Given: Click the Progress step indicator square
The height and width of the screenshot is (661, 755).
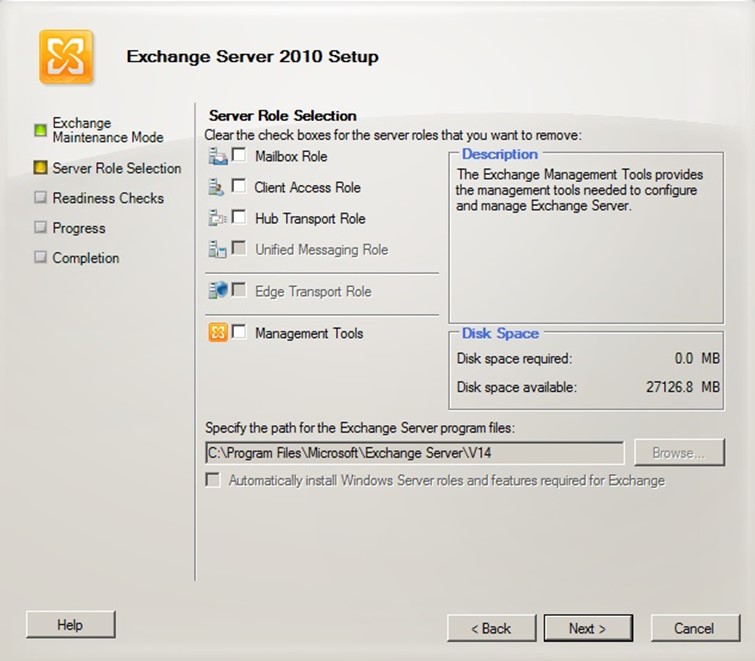Looking at the screenshot, I should [40, 227].
